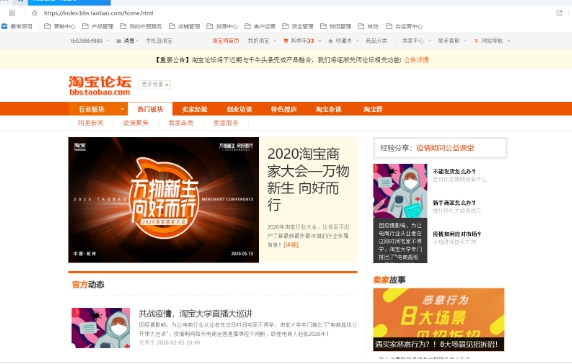Open 共战疫情，淘宝大学直播大巡讲 article title

point(196,313)
